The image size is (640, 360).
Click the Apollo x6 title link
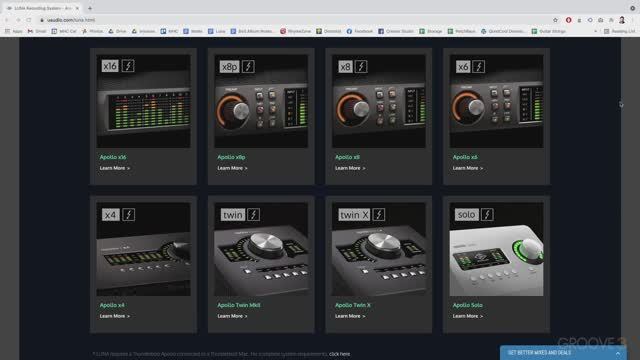[x=465, y=157]
